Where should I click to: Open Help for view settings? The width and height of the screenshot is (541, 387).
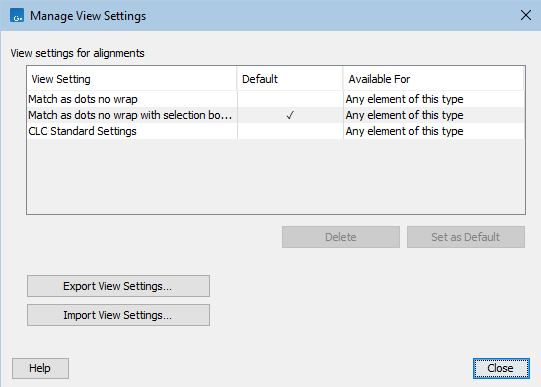(x=40, y=368)
